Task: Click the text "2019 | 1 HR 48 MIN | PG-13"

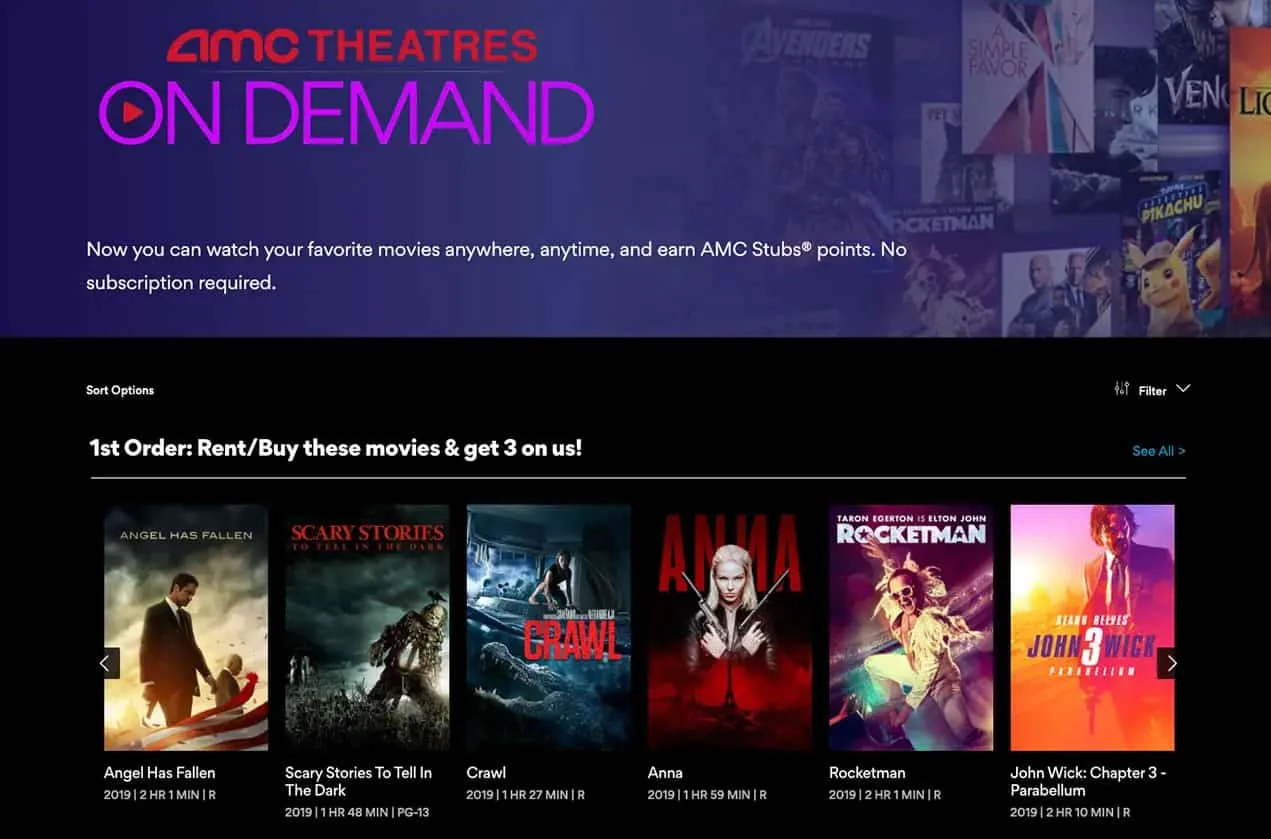Action: click(357, 812)
